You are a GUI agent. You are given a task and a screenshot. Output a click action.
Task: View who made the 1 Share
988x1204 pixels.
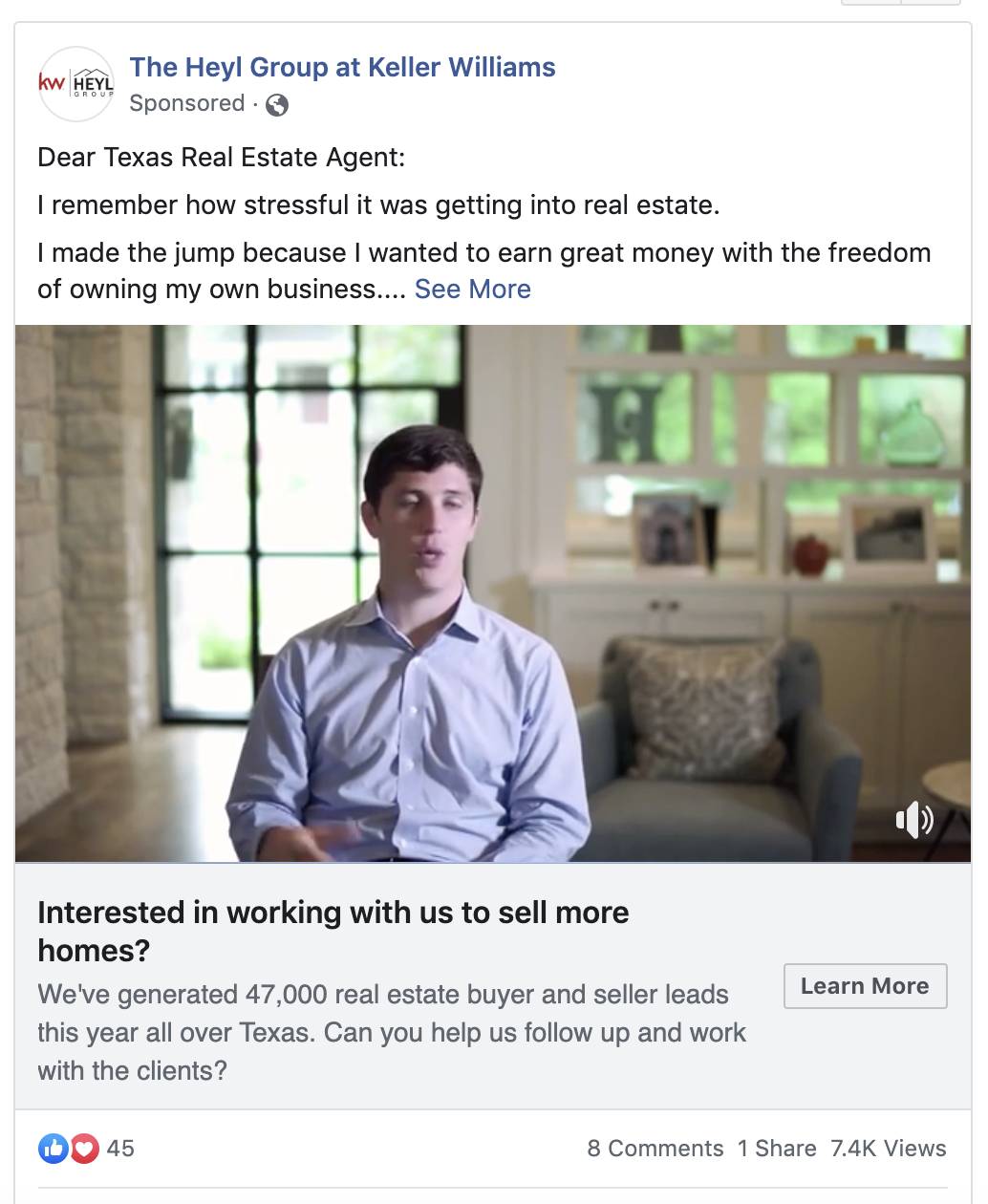[777, 1149]
